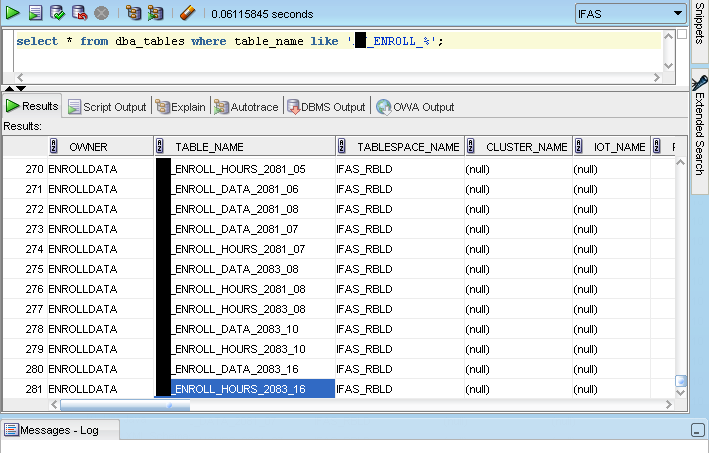Click the sort icon on CLUSTER_NAME column
711x453 pixels.
(471, 146)
